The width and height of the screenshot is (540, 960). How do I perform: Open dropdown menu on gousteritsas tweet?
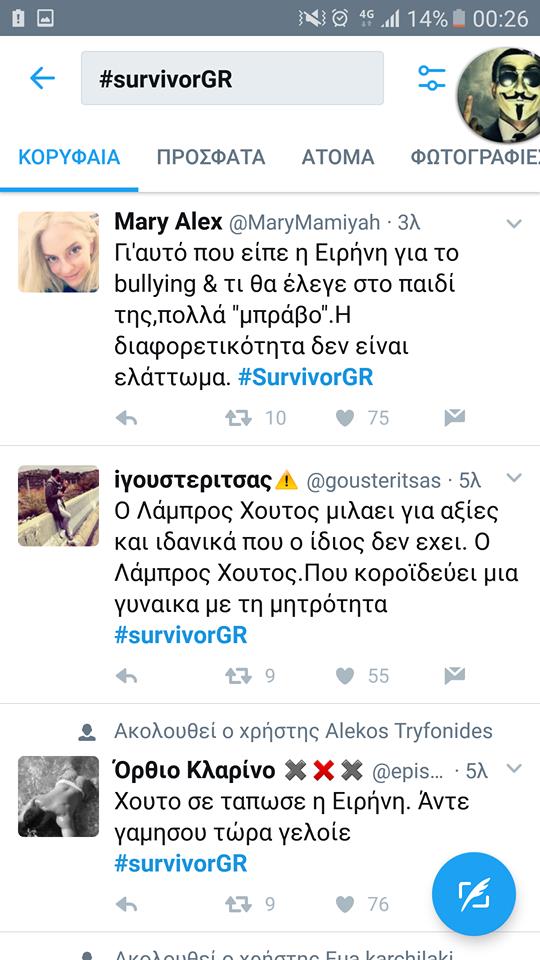(514, 478)
